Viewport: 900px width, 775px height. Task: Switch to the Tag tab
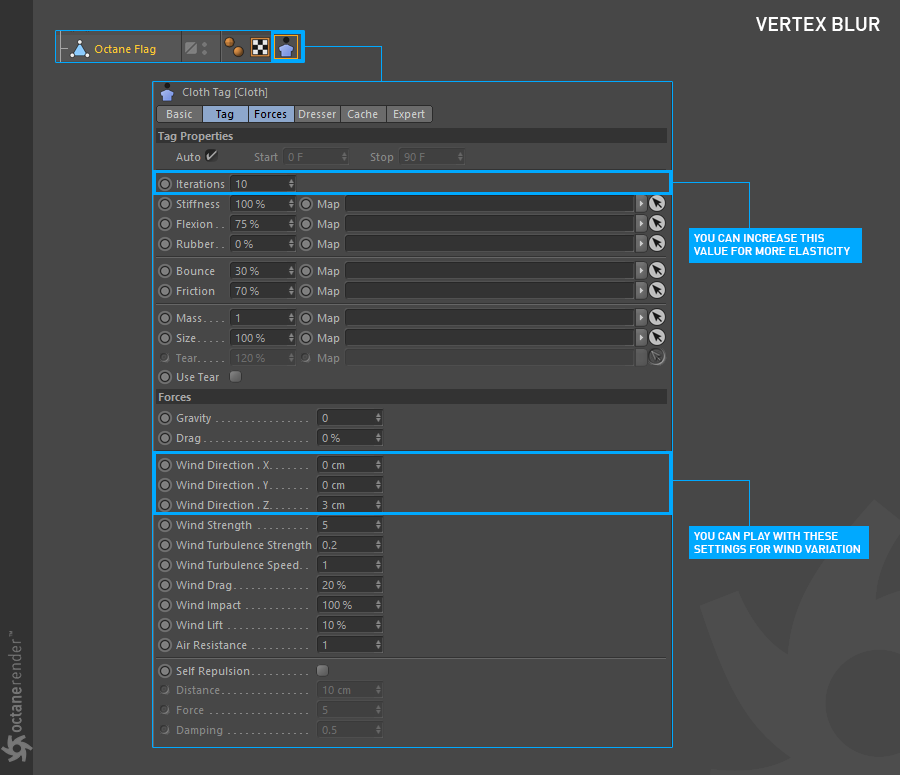coord(224,114)
